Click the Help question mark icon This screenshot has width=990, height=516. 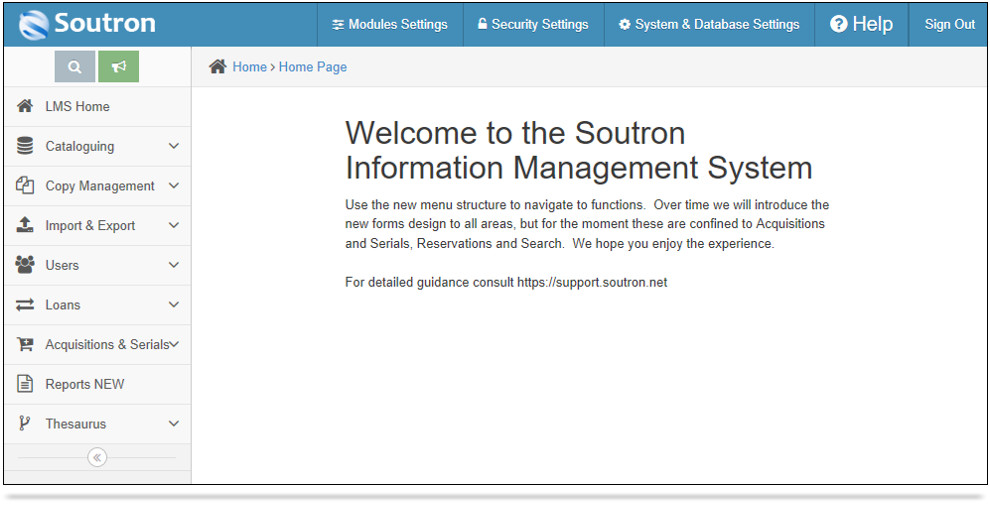(838, 24)
